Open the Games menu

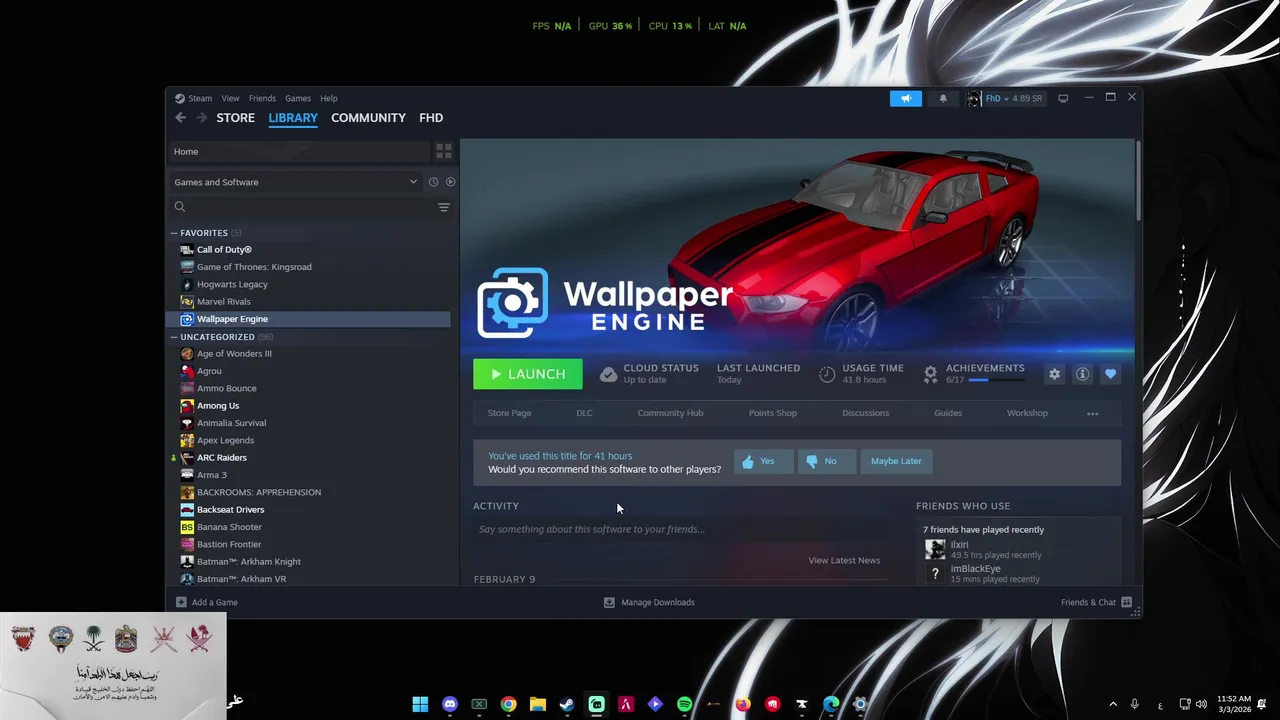(298, 98)
